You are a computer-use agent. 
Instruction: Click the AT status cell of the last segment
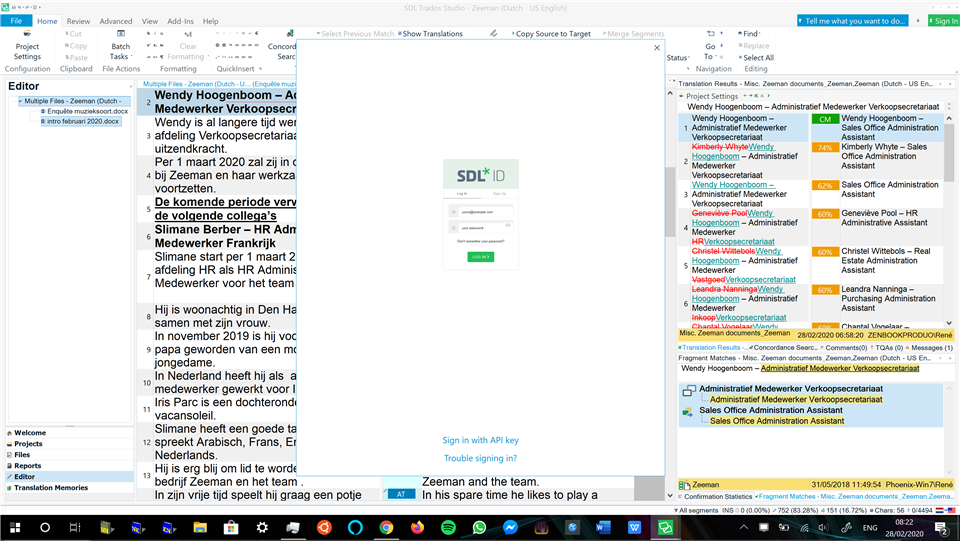(401, 494)
